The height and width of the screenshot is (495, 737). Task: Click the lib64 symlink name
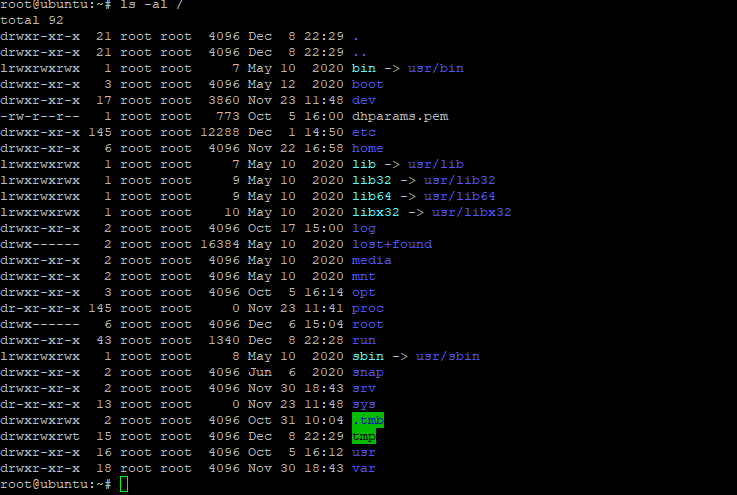coord(372,196)
